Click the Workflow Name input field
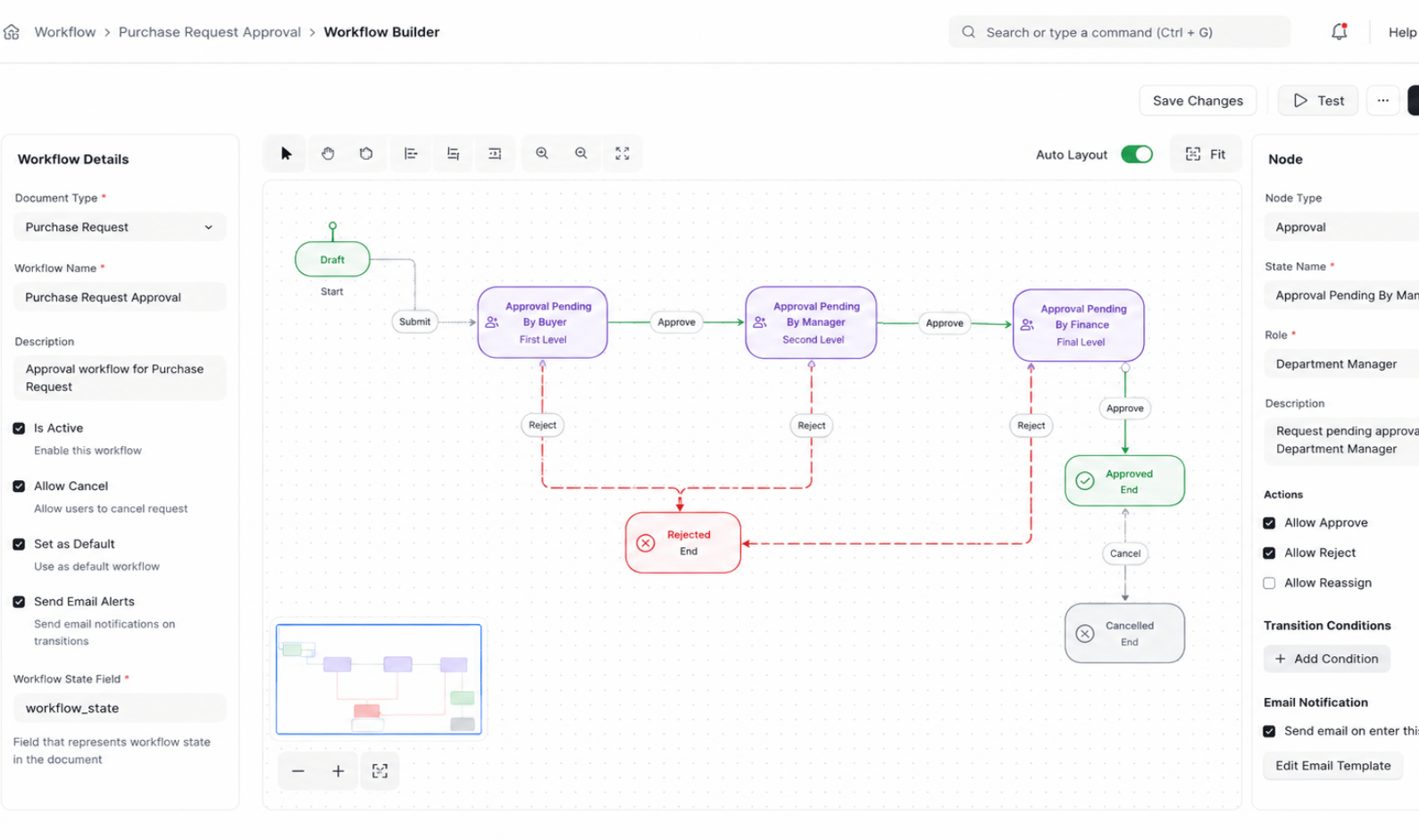Viewport: 1419px width, 840px height. (120, 297)
